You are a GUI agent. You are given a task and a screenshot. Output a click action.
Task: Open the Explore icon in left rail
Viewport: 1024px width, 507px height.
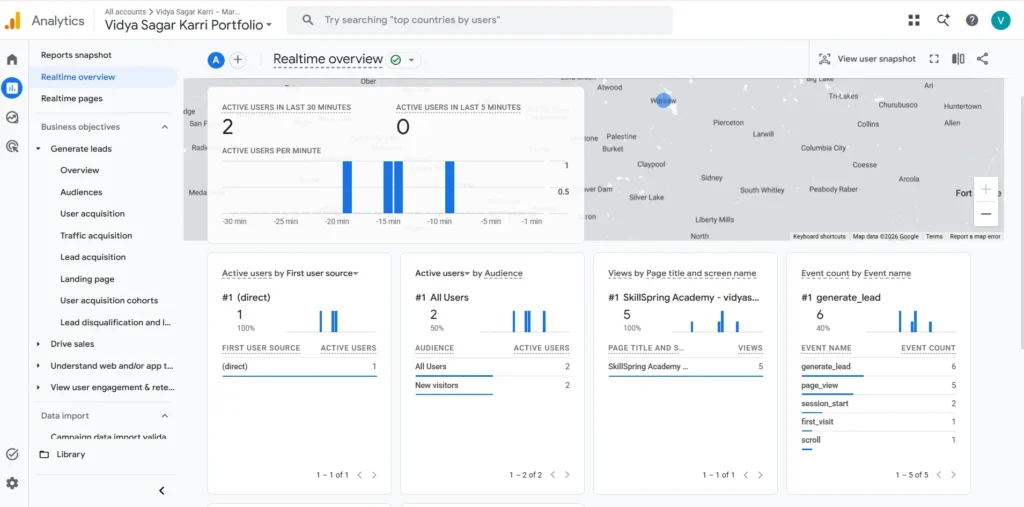[x=12, y=118]
